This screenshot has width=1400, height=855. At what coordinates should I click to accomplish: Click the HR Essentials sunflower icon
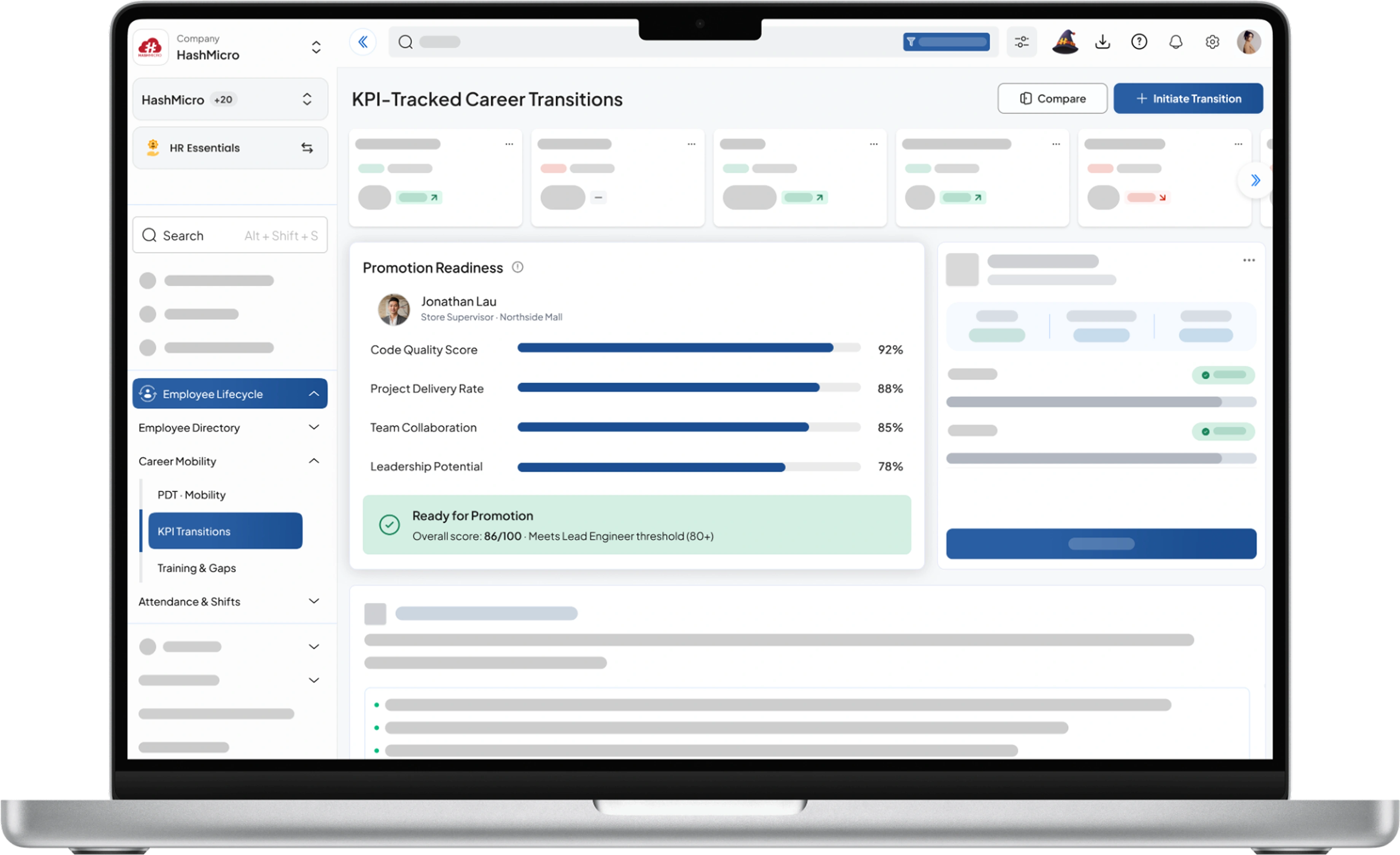[x=152, y=148]
